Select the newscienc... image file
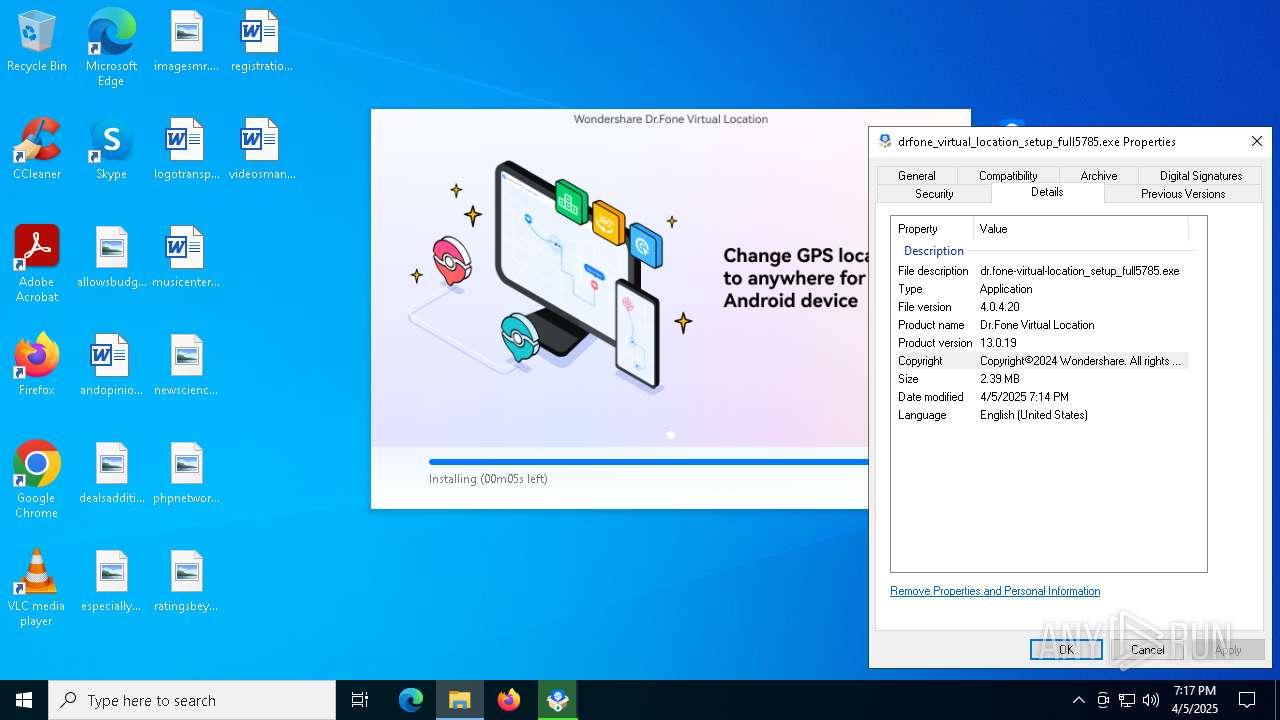Viewport: 1280px width, 720px height. coord(186,366)
